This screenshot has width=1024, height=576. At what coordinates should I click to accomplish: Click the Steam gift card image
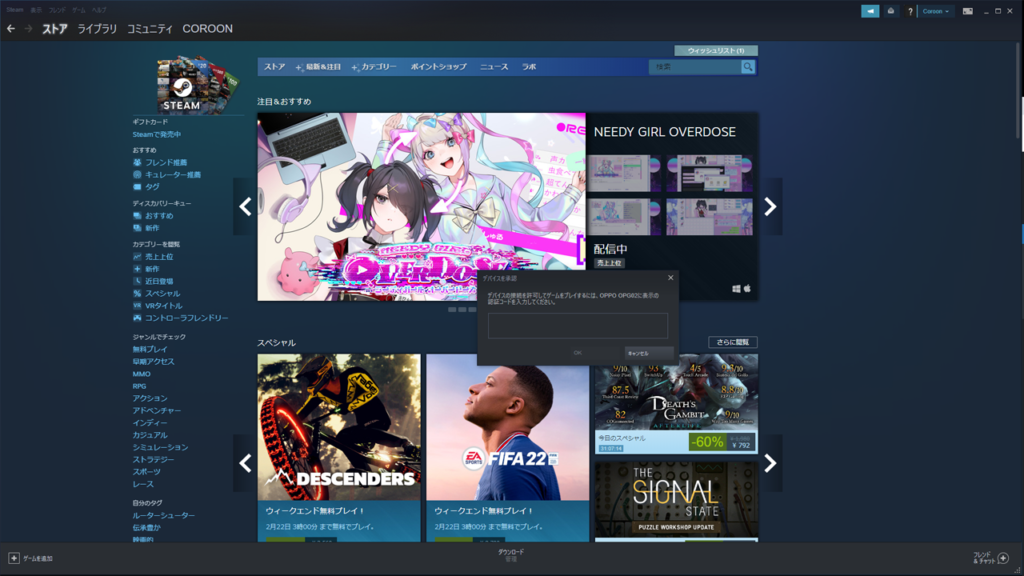pyautogui.click(x=197, y=85)
